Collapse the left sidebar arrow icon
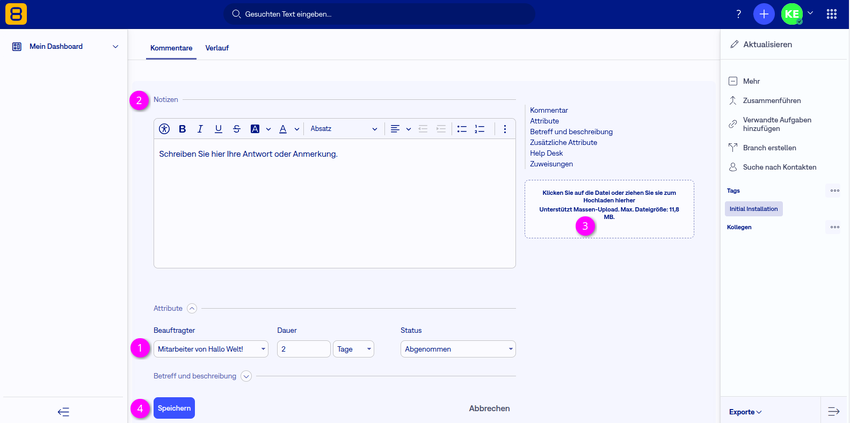 63,412
